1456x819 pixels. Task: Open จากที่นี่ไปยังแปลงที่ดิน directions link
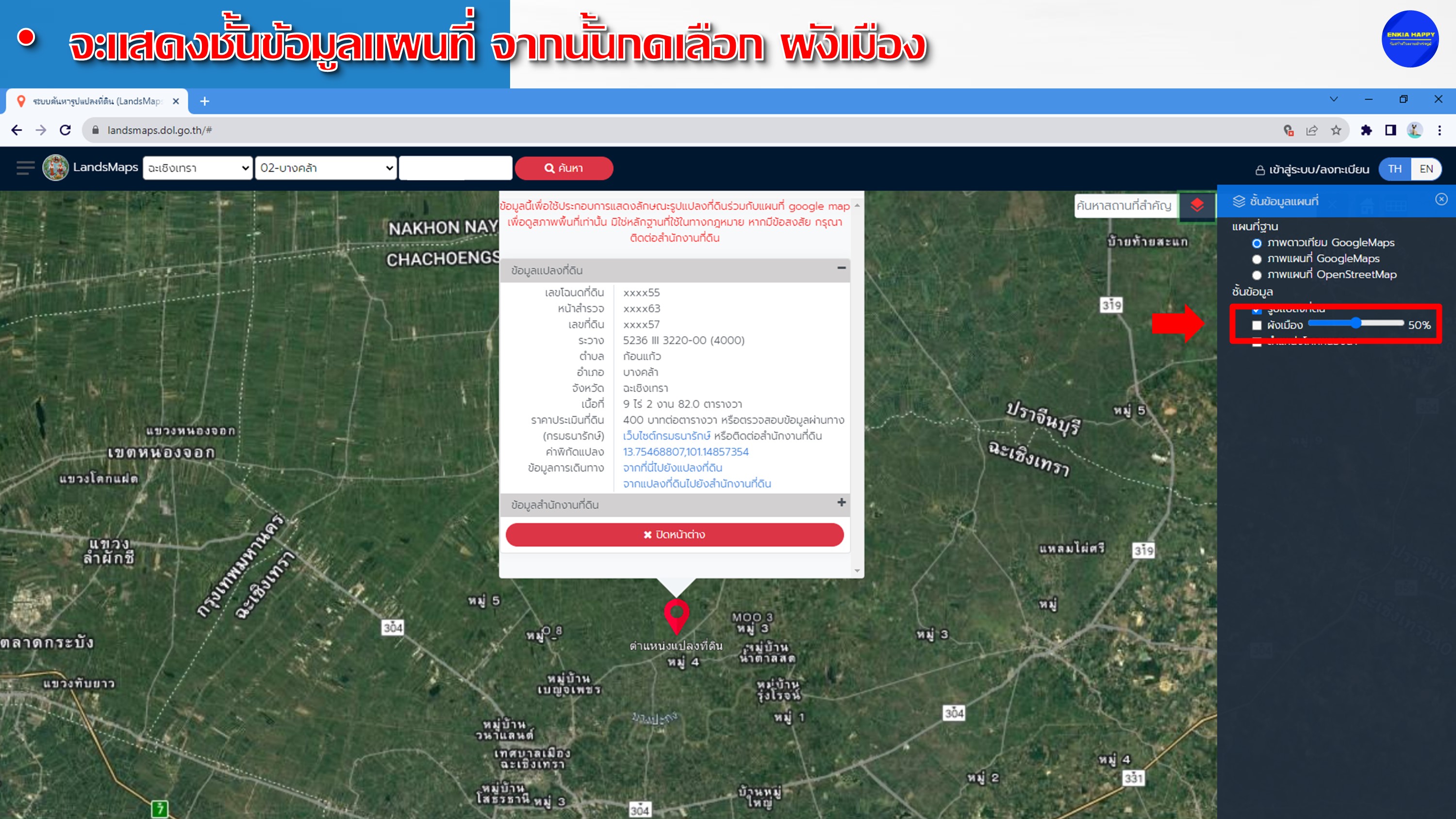point(673,467)
